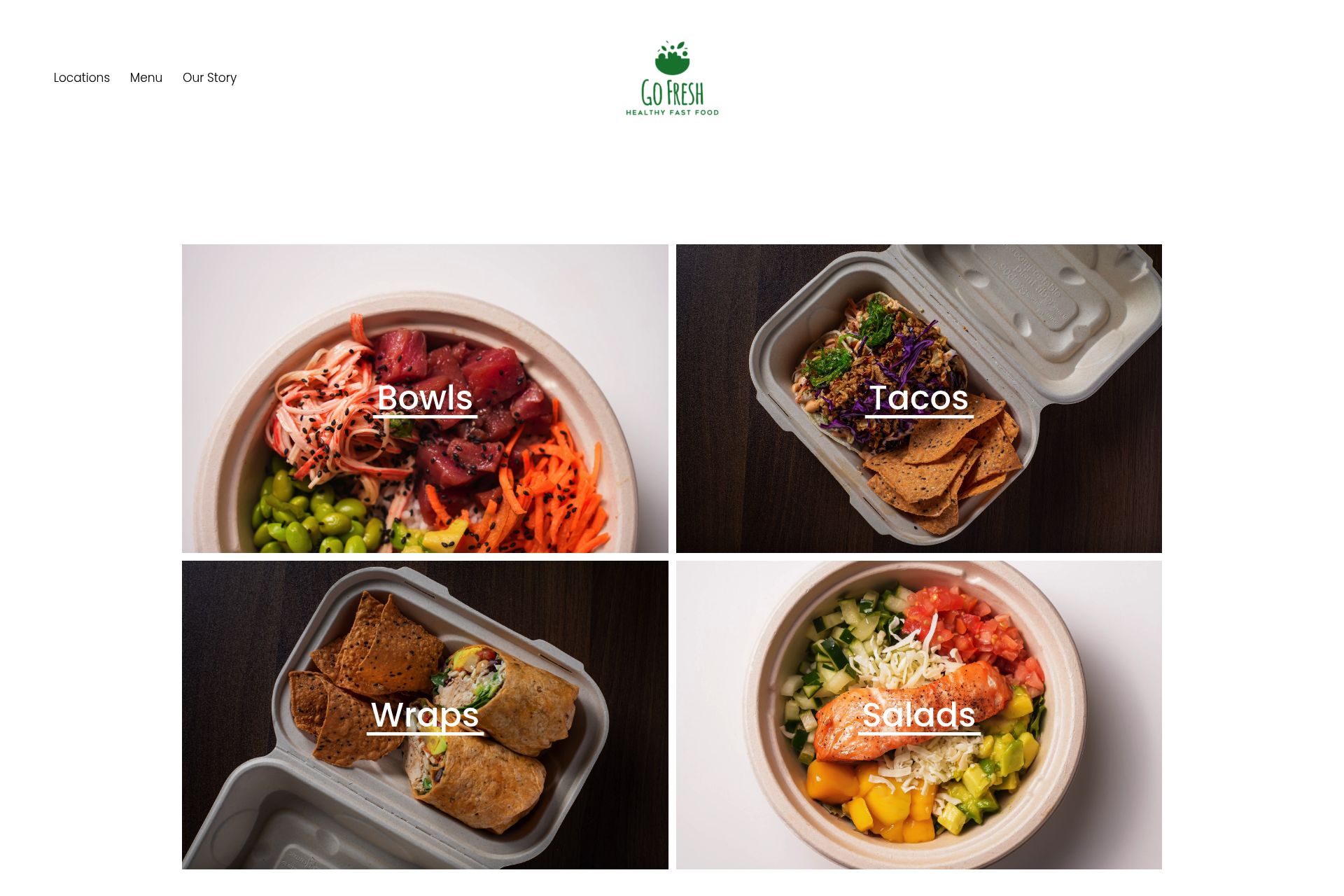The width and height of the screenshot is (1344, 896).
Task: Select the Tacos category link
Action: coord(919,398)
